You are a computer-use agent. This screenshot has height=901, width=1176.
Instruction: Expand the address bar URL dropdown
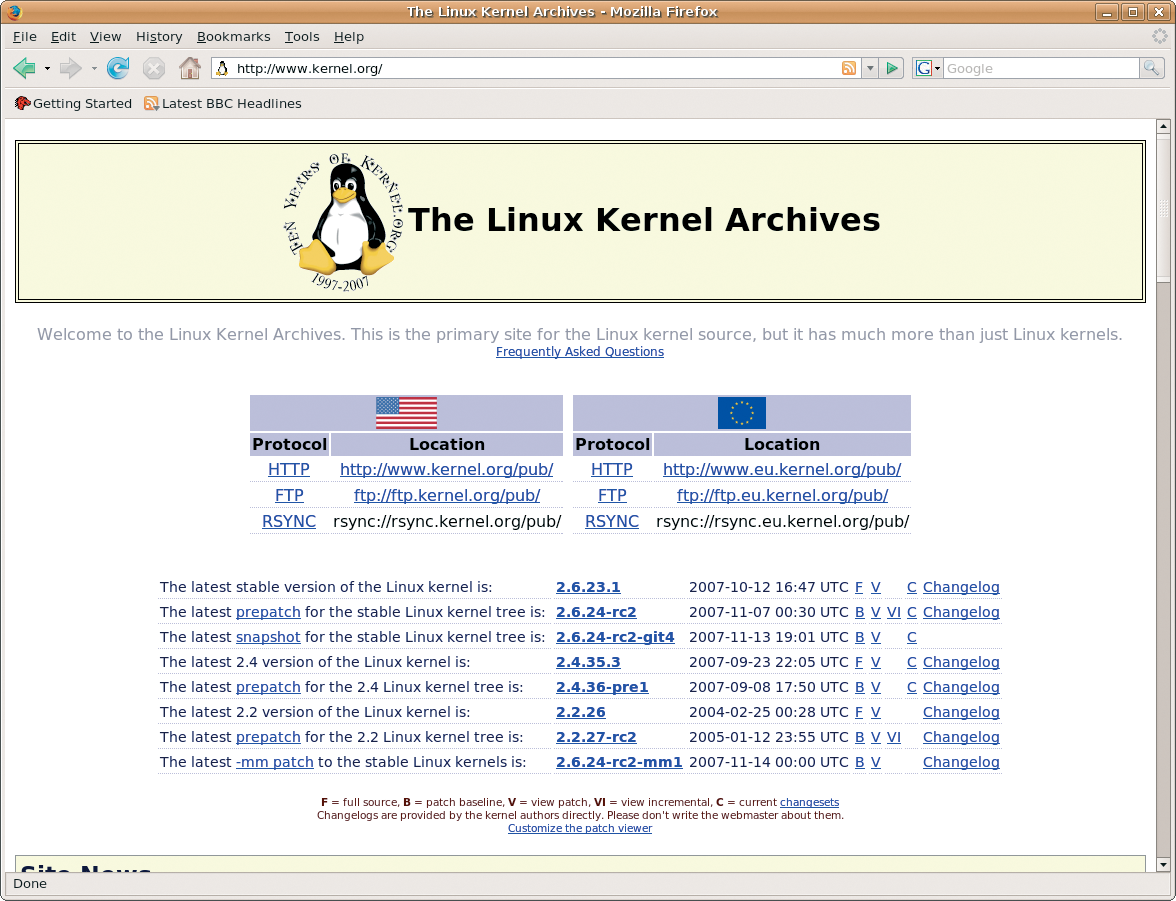870,68
